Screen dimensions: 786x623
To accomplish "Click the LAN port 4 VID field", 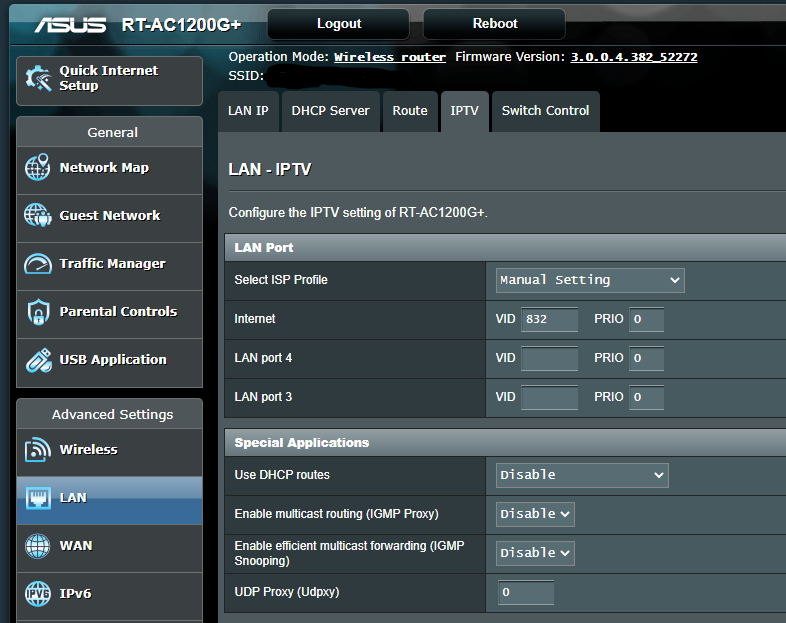I will point(549,358).
